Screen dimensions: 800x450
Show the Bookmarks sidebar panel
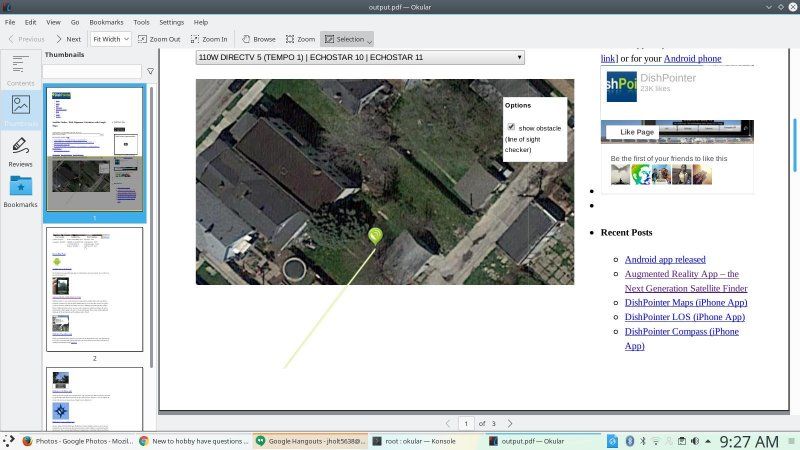[20, 191]
